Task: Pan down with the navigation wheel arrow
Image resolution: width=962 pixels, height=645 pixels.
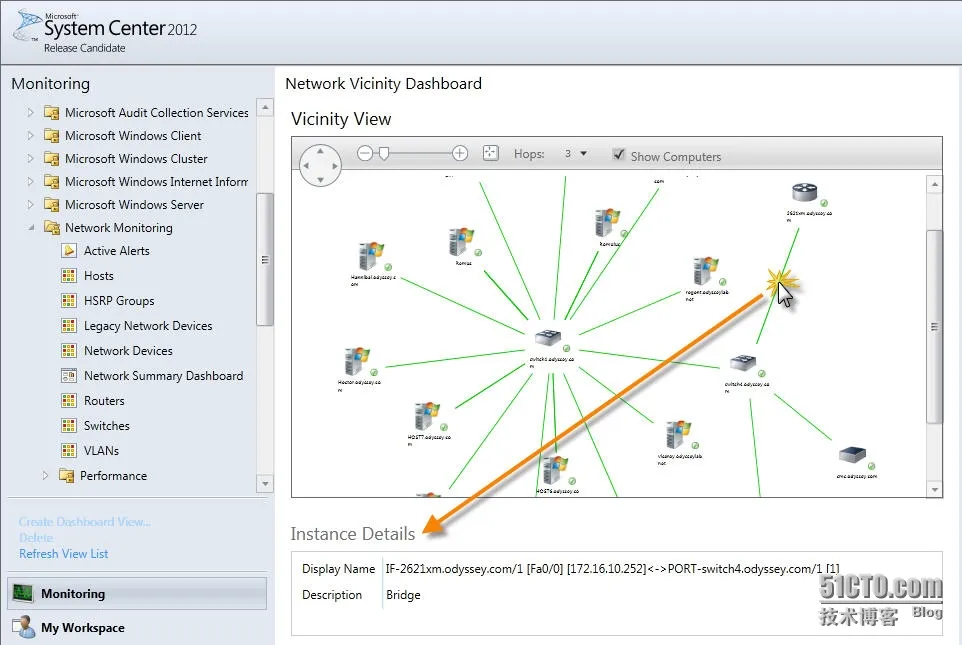Action: coord(320,180)
